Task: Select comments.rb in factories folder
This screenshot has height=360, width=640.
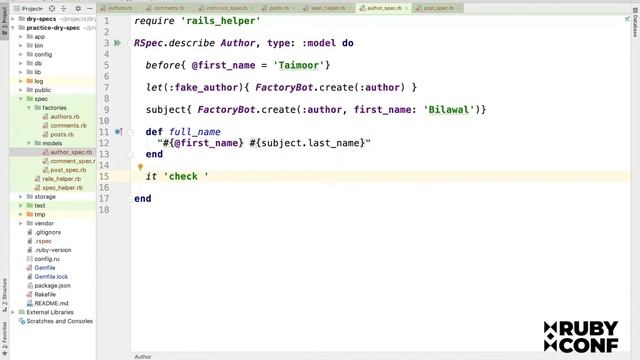Action: point(68,126)
